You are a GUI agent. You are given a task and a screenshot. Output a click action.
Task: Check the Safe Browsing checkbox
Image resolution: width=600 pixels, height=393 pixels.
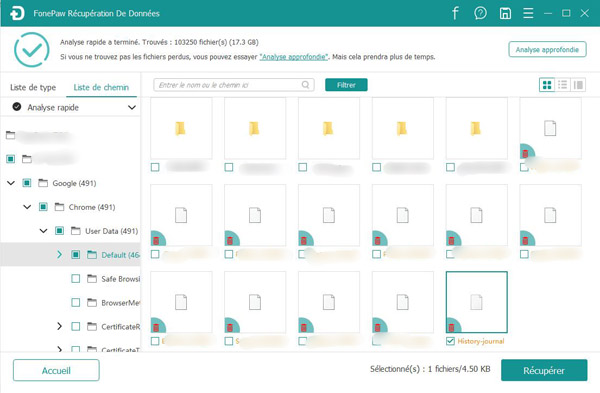click(x=76, y=279)
